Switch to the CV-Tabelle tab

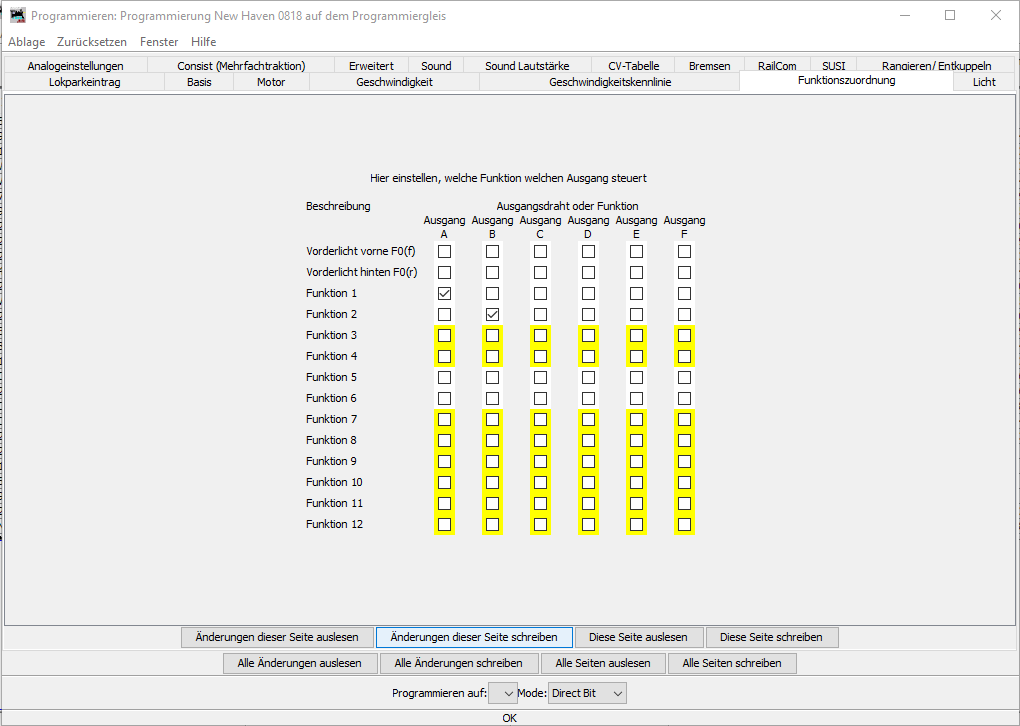pos(633,66)
